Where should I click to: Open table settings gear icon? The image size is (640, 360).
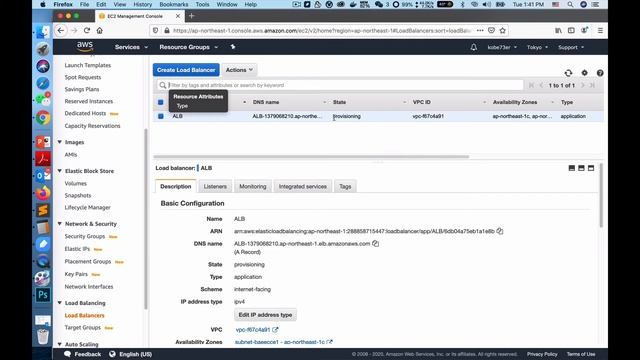coord(584,73)
